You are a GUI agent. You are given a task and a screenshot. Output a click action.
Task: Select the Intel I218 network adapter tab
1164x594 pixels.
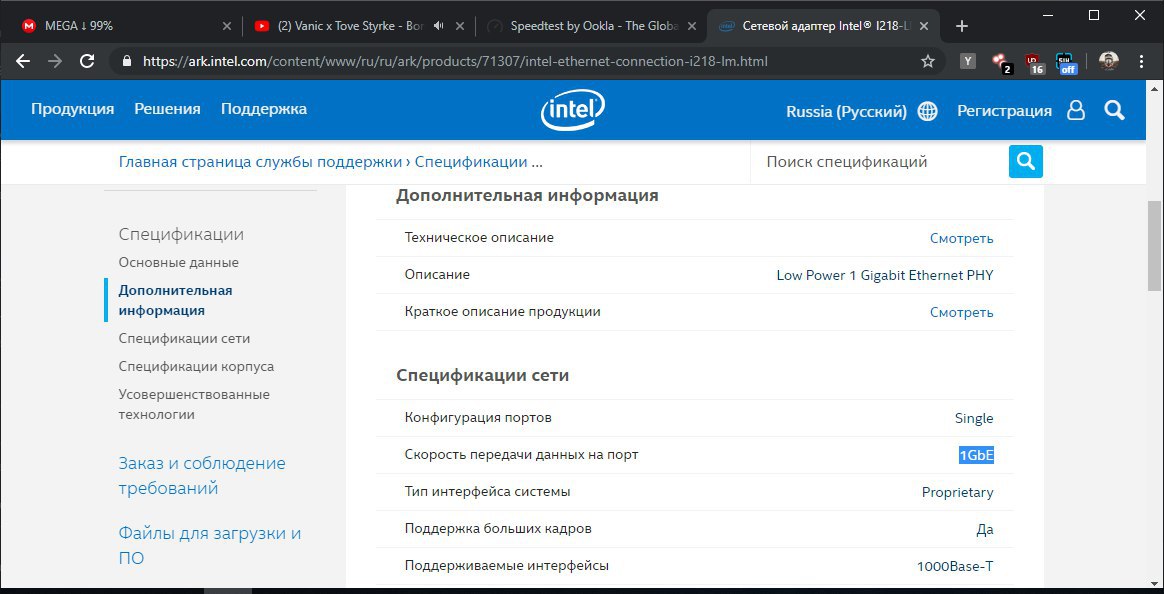tap(824, 26)
